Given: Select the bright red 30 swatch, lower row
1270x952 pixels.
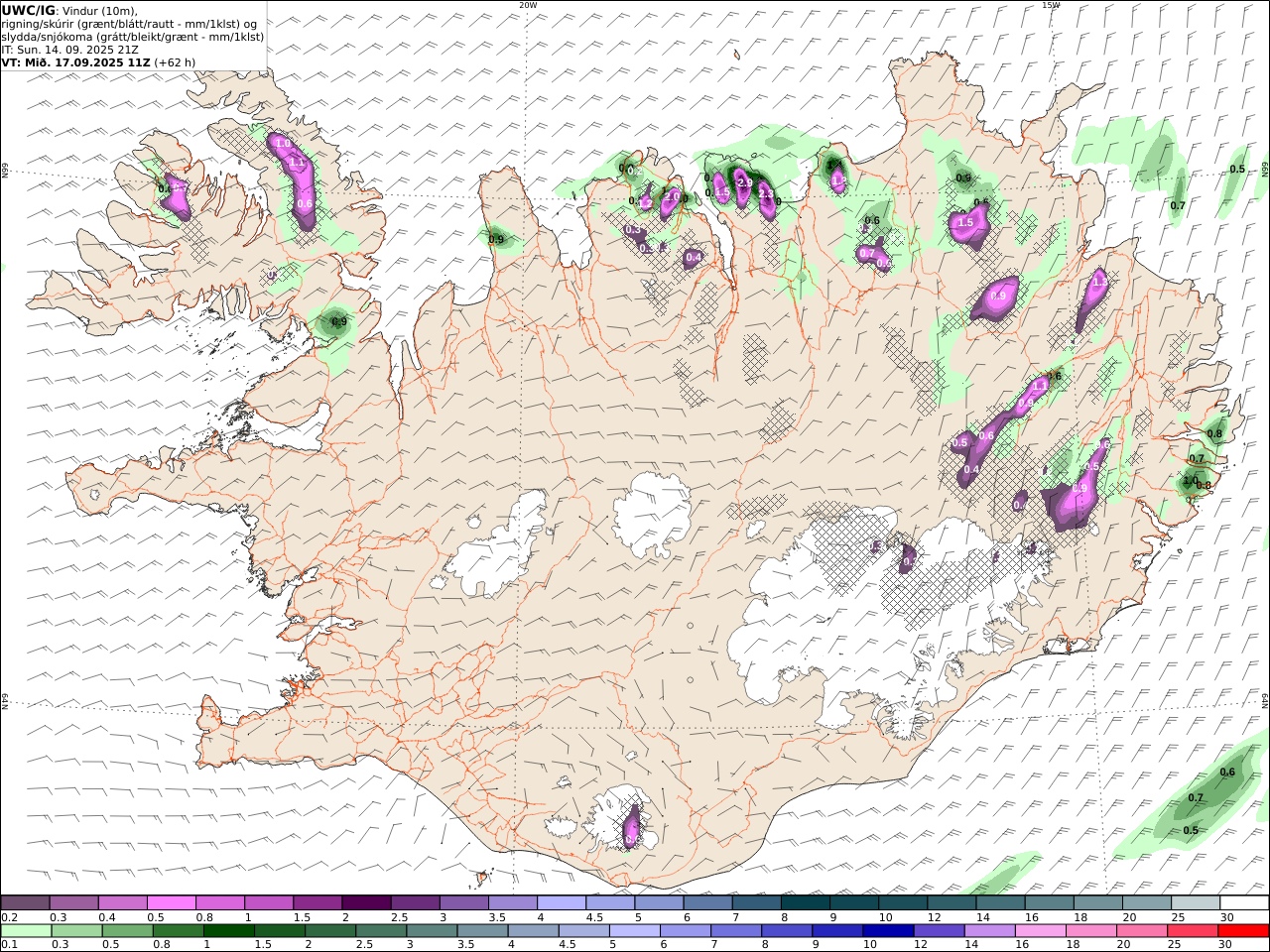Looking at the screenshot, I should click(x=1242, y=931).
